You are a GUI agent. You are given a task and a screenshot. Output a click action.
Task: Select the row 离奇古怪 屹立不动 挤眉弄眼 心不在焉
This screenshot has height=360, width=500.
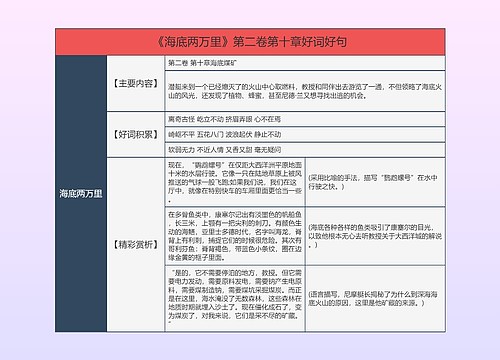tap(305, 119)
